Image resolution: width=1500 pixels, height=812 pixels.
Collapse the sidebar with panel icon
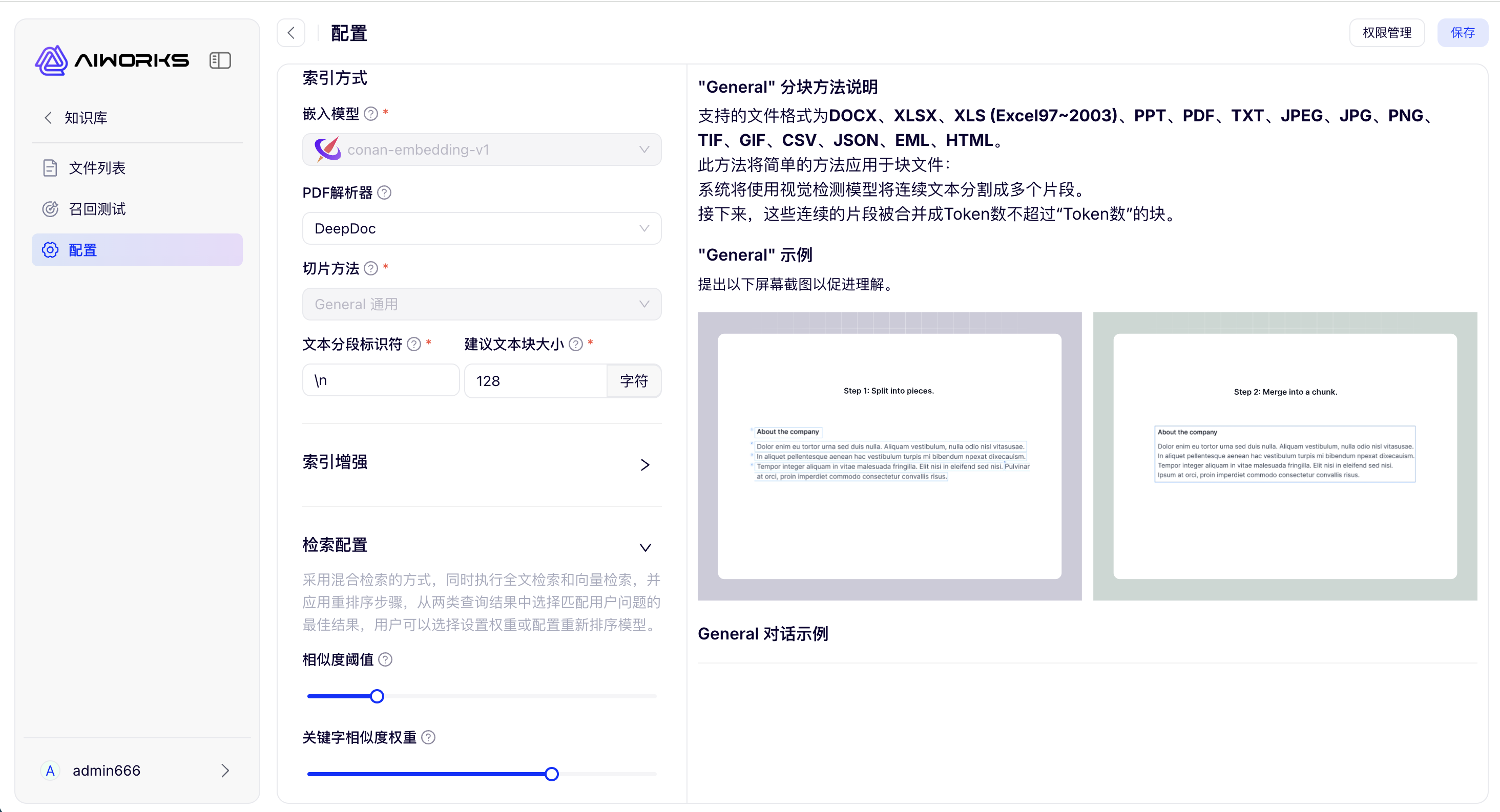220,60
